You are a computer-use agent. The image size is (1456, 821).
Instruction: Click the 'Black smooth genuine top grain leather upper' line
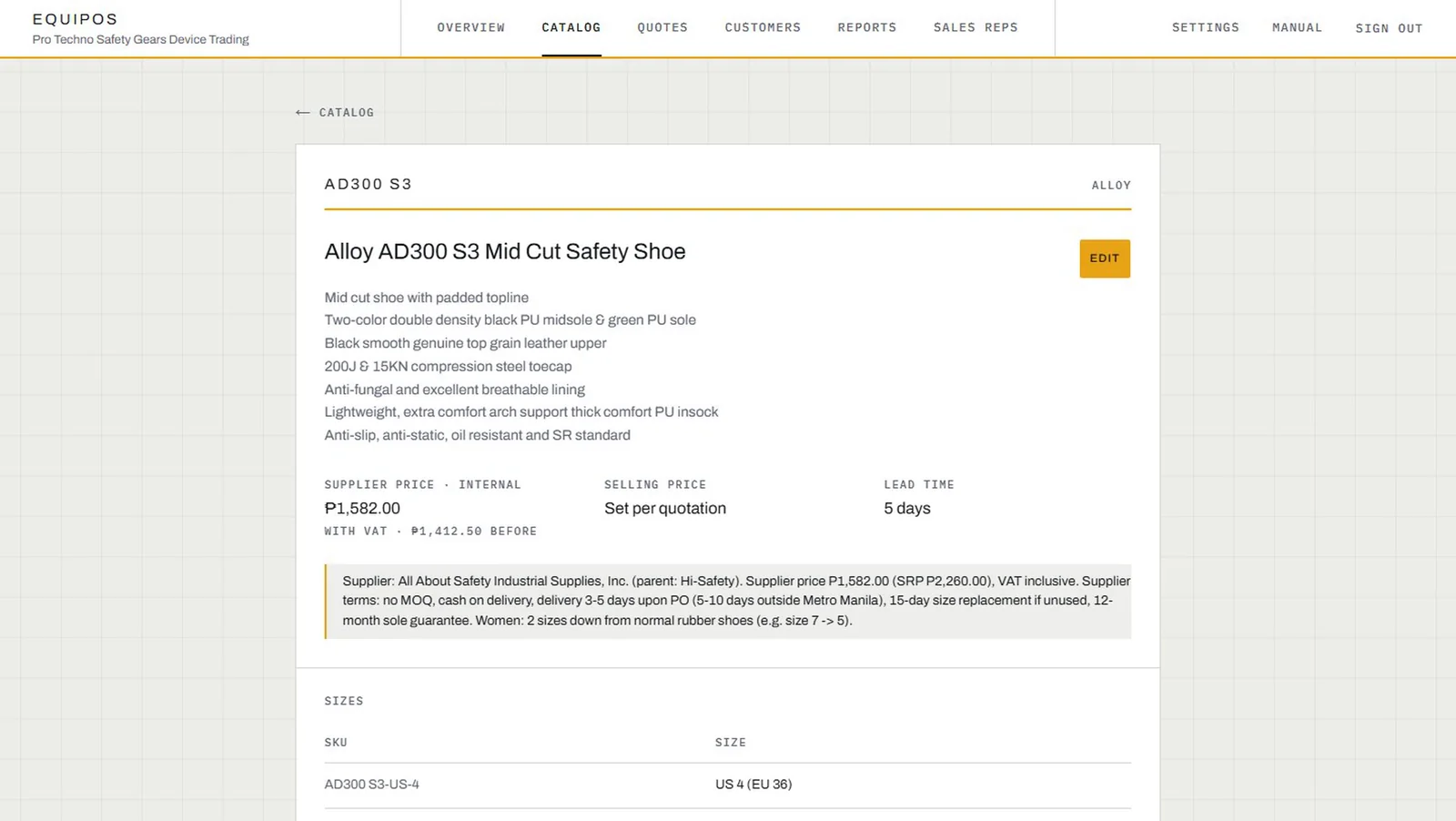point(466,343)
